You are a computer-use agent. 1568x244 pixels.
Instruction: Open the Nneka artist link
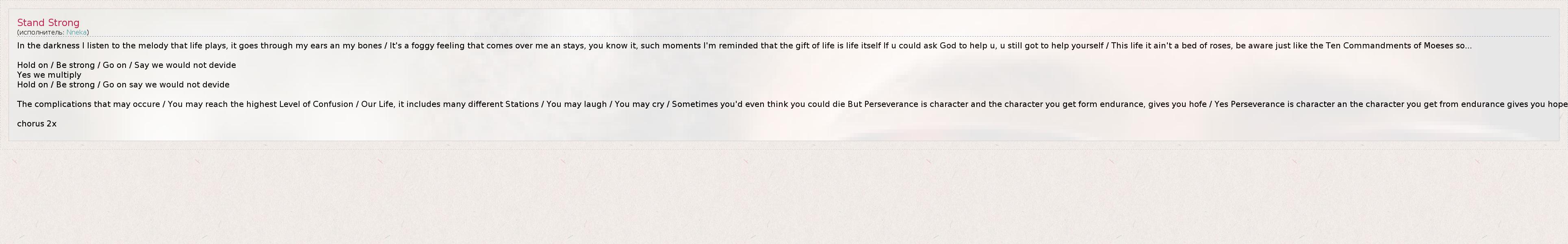click(x=76, y=32)
